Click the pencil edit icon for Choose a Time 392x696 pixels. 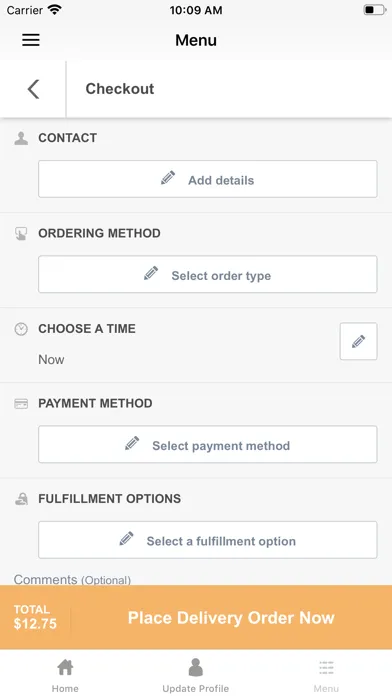click(358, 341)
